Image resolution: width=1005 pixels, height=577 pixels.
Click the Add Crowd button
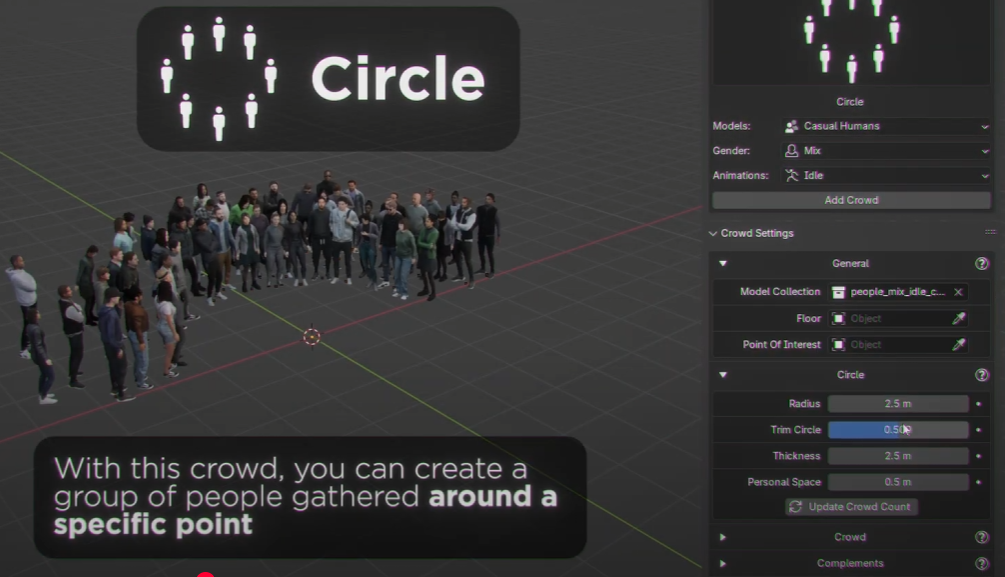pyautogui.click(x=851, y=200)
